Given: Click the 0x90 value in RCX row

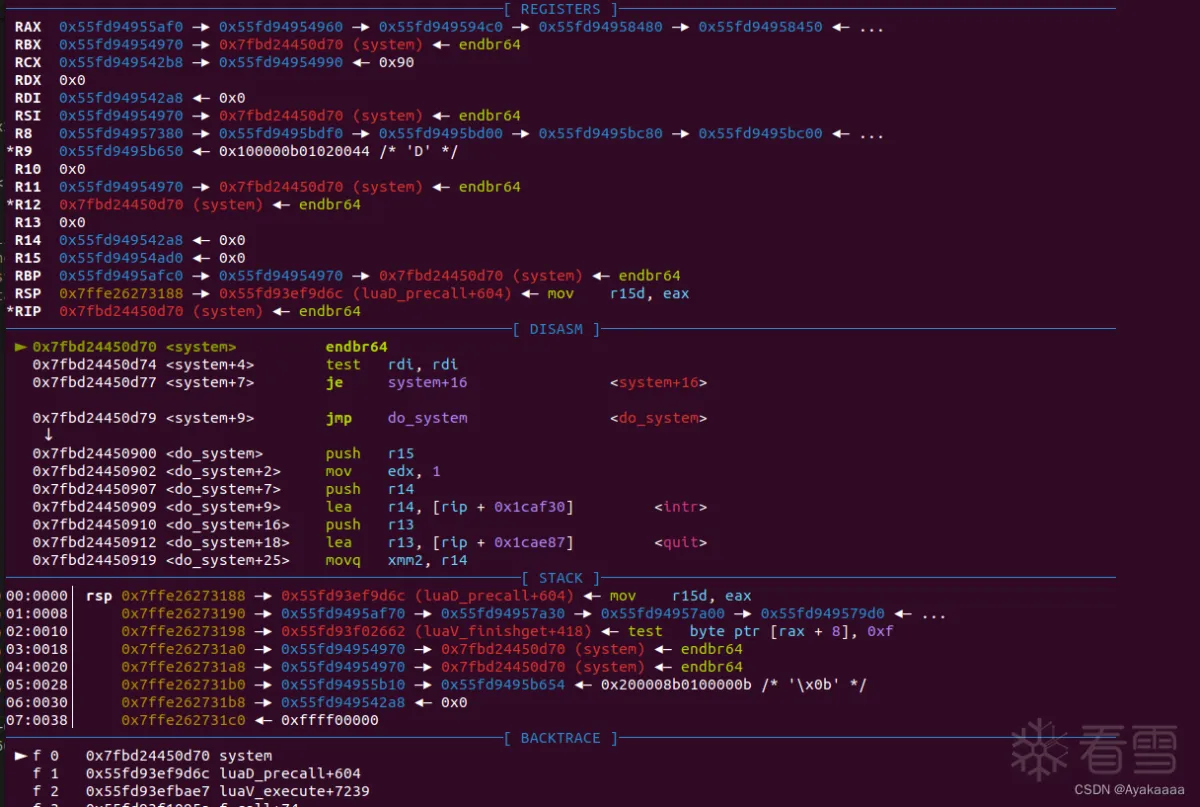Looking at the screenshot, I should coord(396,63).
